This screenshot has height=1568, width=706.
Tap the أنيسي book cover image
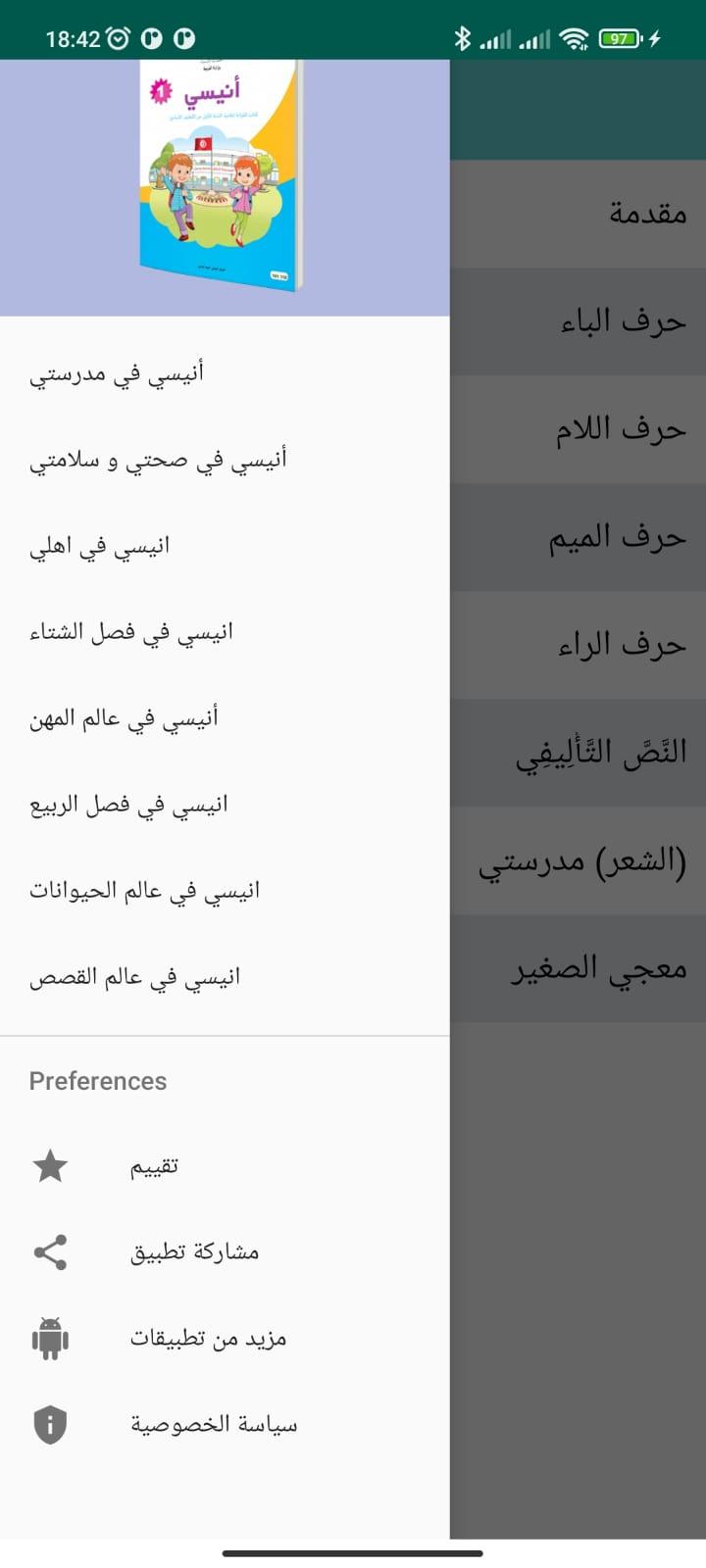tap(221, 176)
